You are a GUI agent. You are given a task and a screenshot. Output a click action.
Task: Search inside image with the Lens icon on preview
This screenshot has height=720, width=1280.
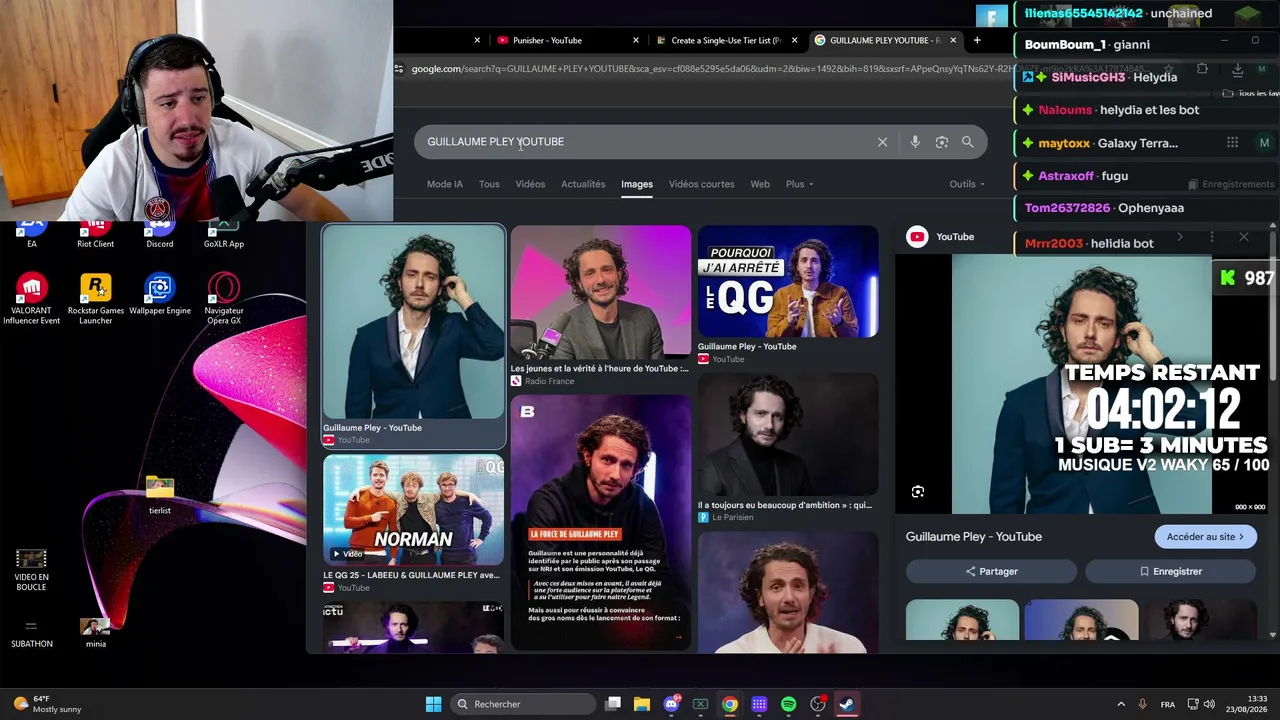click(918, 491)
